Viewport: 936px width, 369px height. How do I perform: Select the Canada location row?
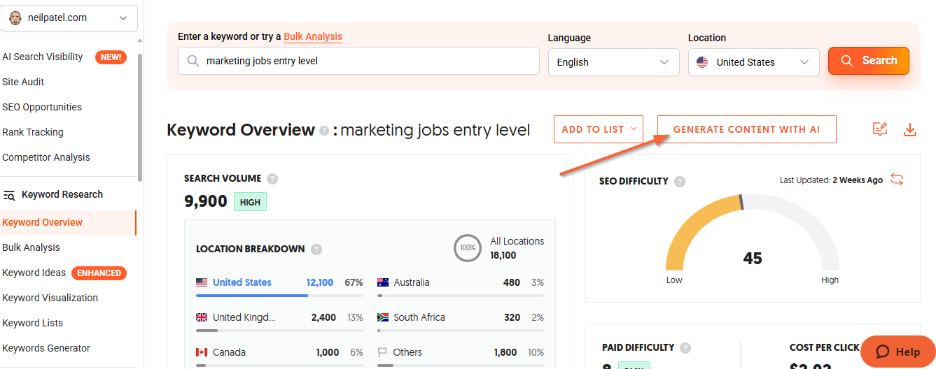click(279, 356)
